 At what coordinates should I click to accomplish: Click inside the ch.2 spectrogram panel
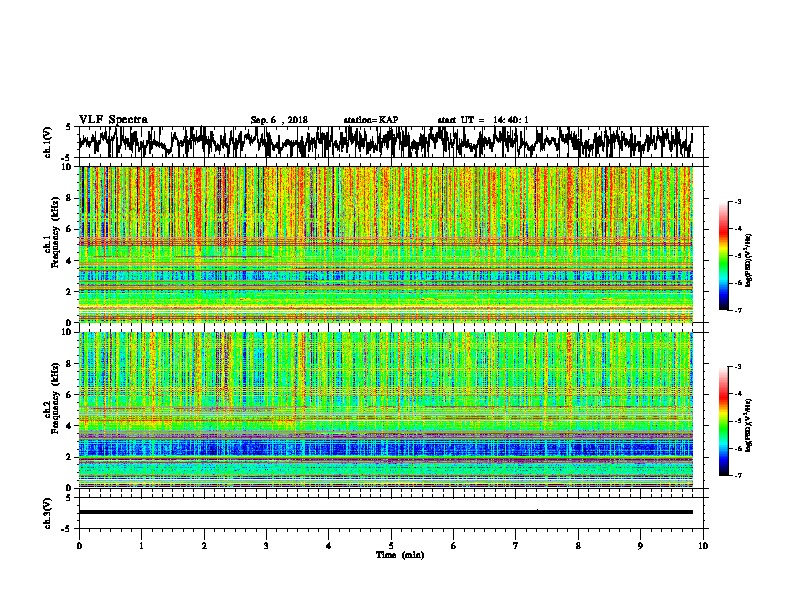(x=385, y=410)
